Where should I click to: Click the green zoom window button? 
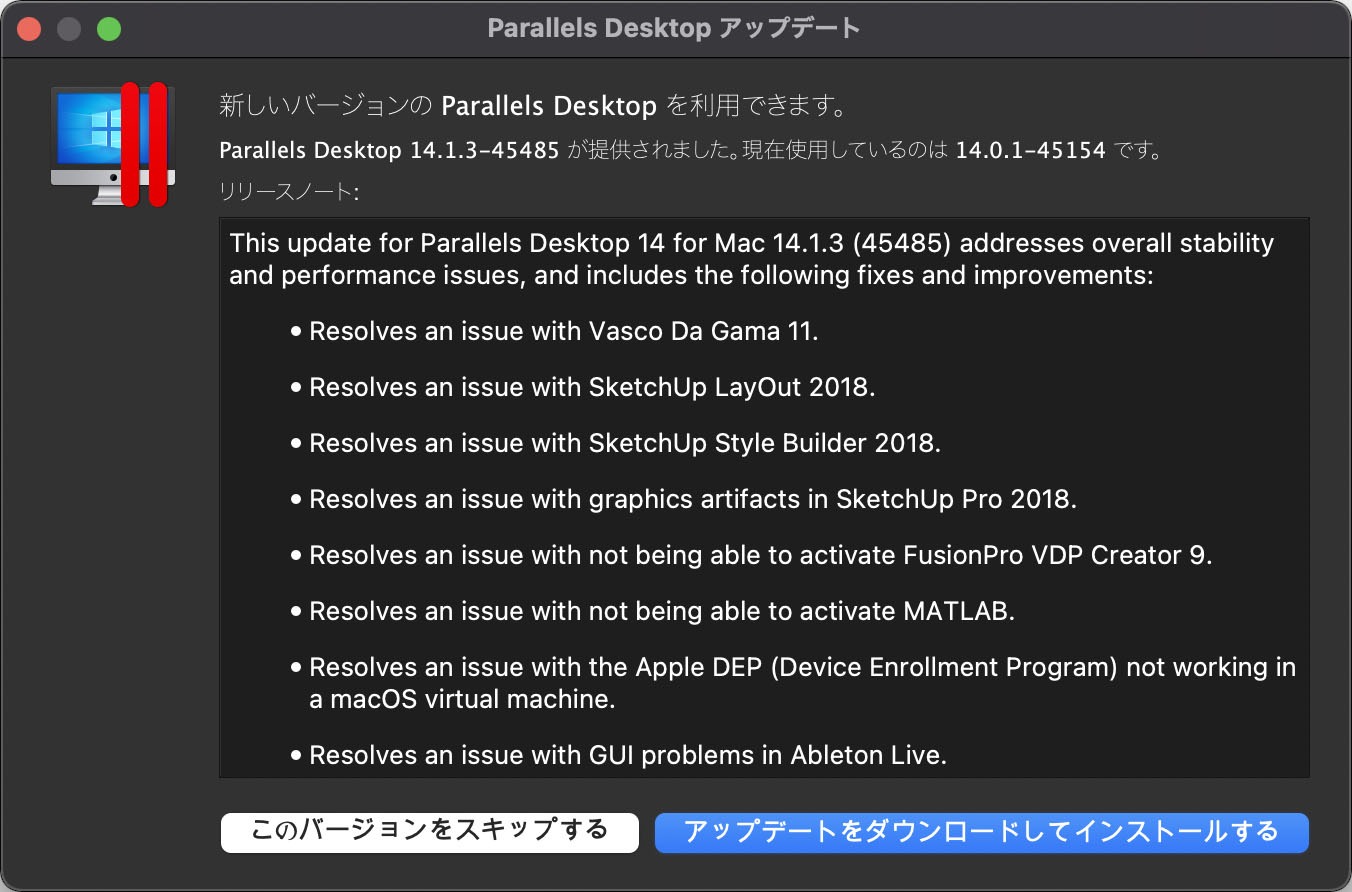109,29
